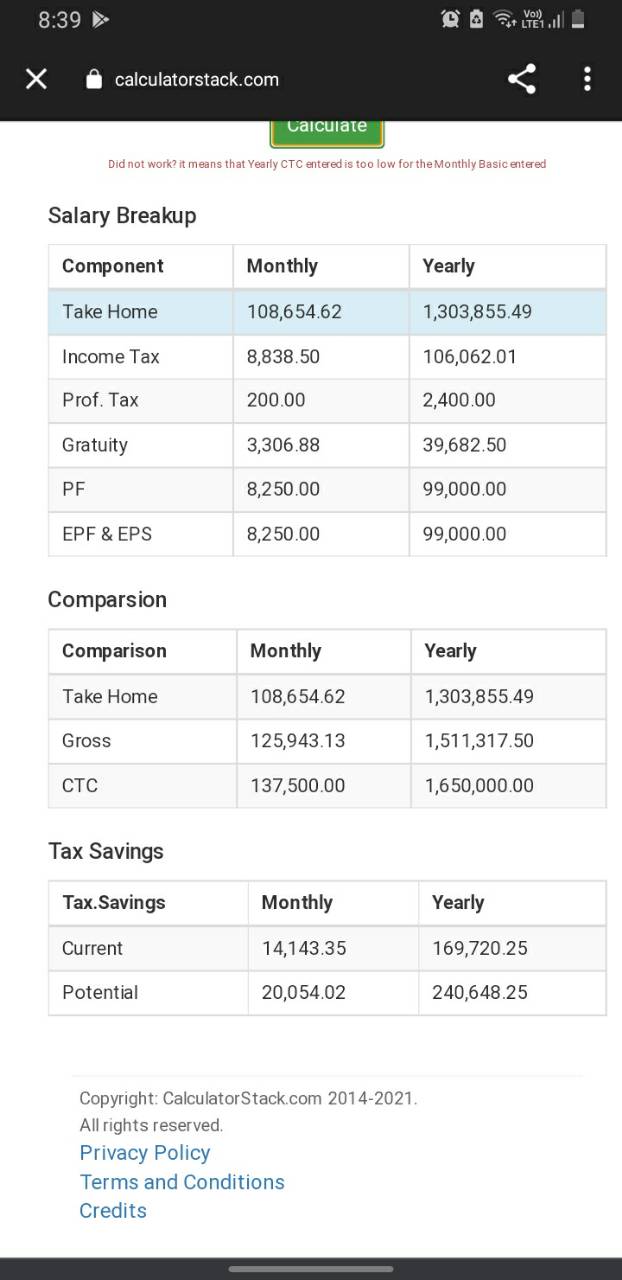Tap the Wi-Fi signal status icon

coord(505,19)
